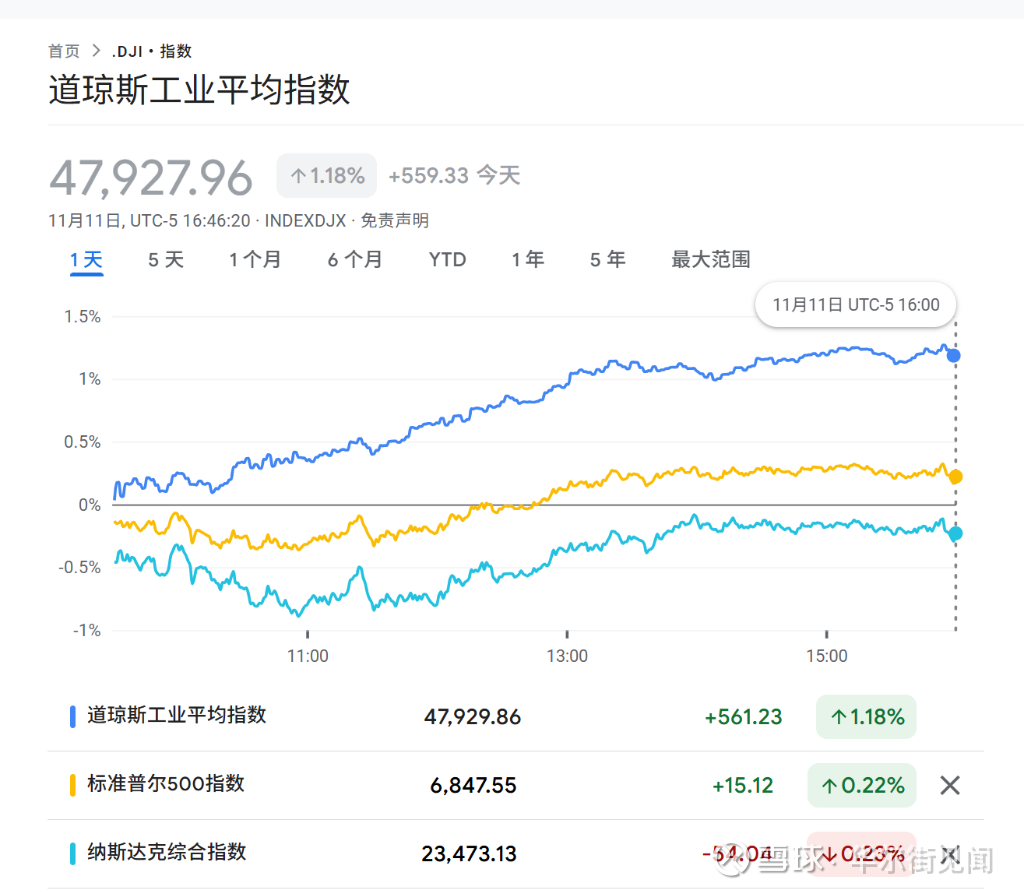
Task: Click the green up-arrow 1.18% badge
Action: [x=865, y=717]
